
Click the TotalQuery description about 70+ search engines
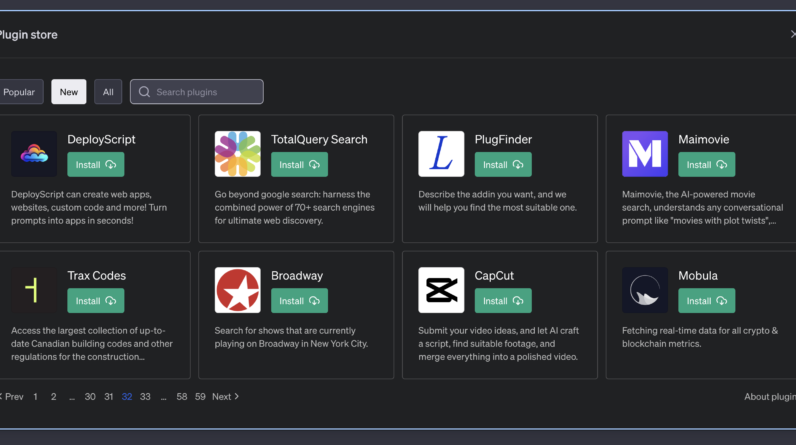[x=294, y=208]
